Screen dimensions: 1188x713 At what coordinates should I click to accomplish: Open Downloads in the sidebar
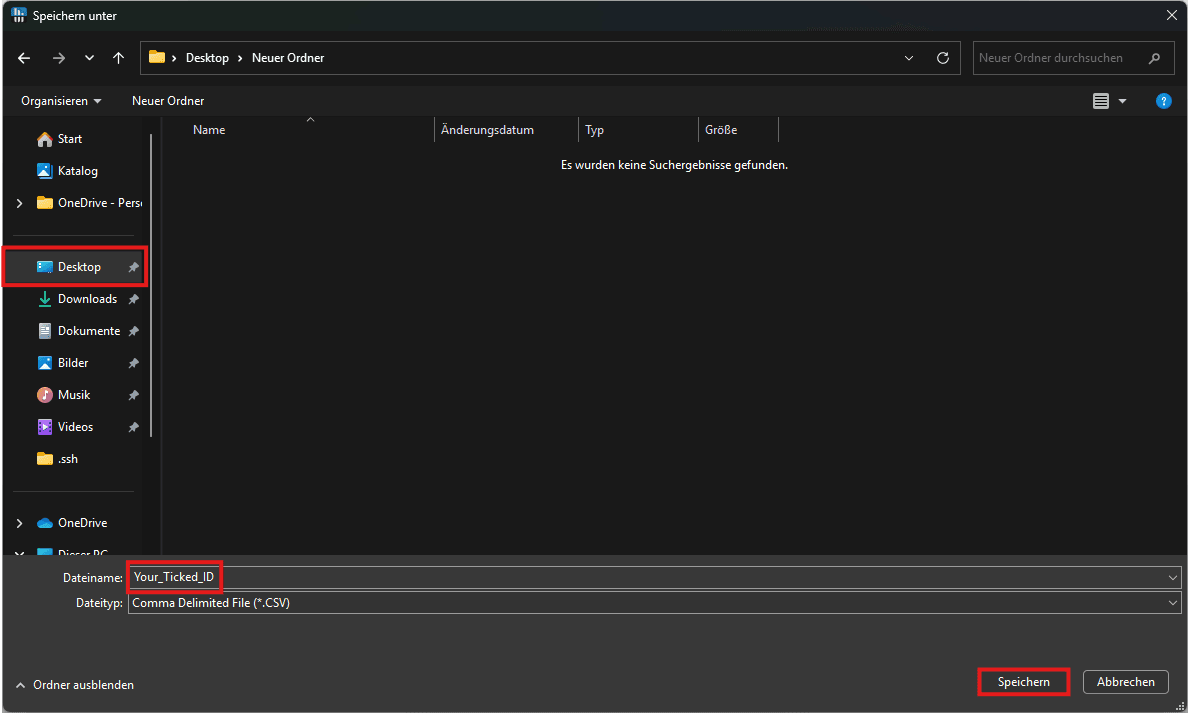[x=87, y=299]
